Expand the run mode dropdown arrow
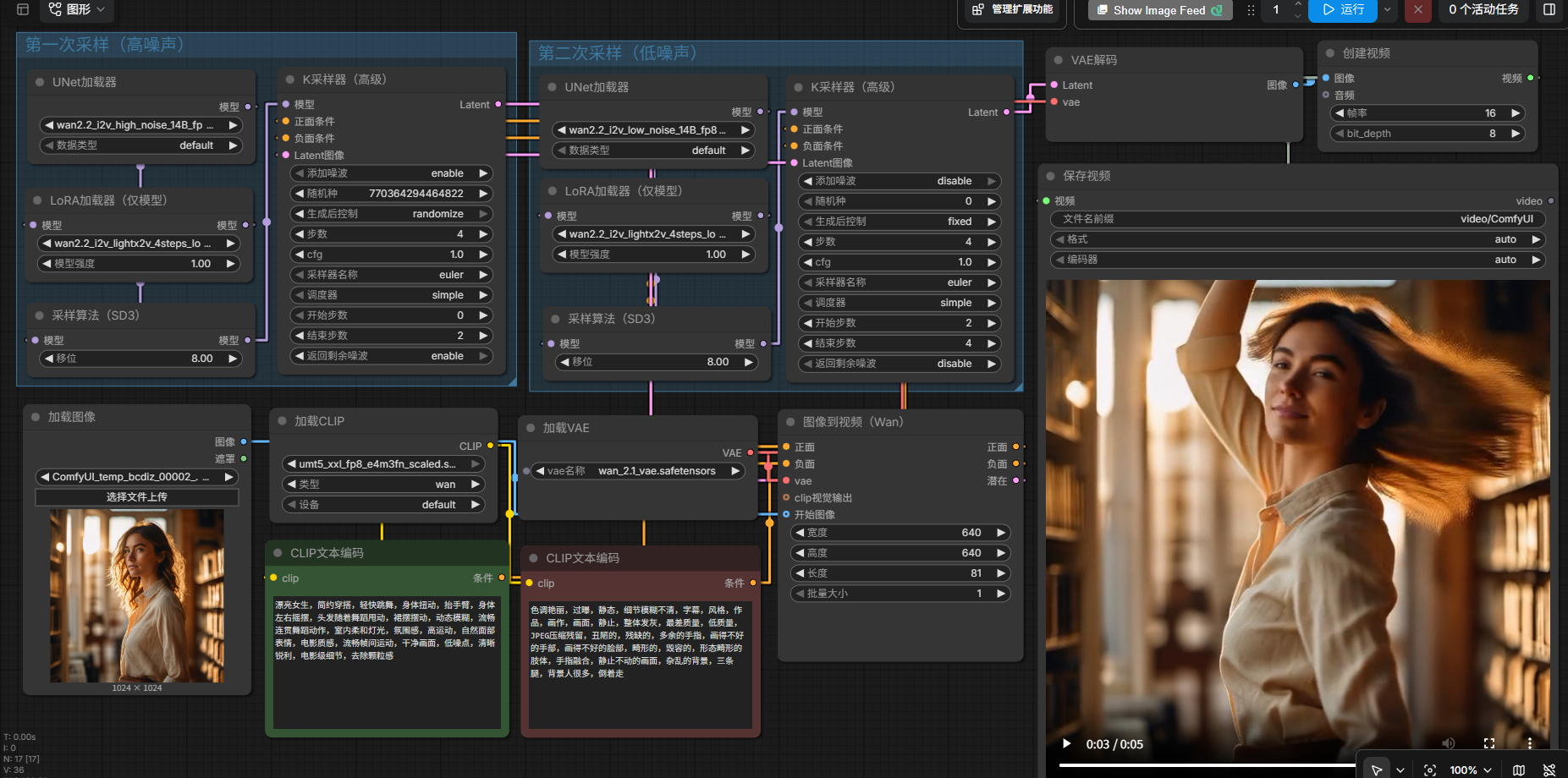Image resolution: width=1568 pixels, height=778 pixels. click(x=1387, y=9)
